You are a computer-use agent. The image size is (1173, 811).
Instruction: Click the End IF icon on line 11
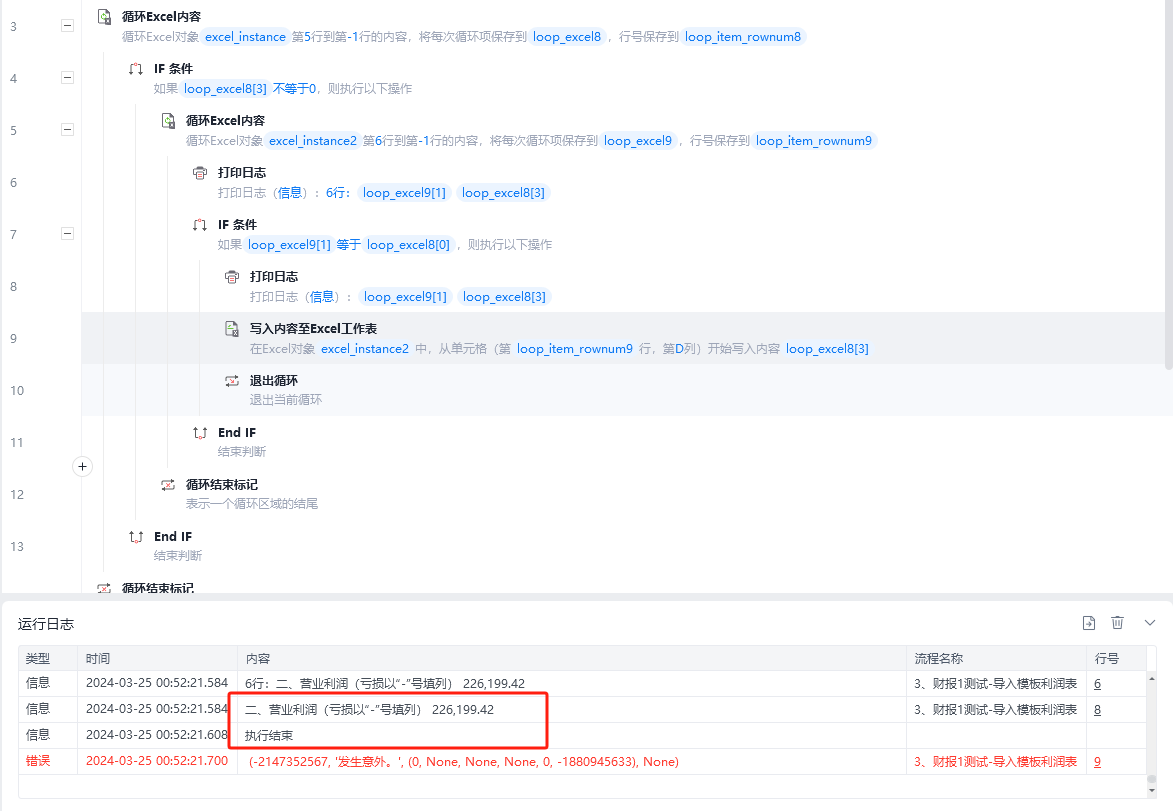pos(200,432)
